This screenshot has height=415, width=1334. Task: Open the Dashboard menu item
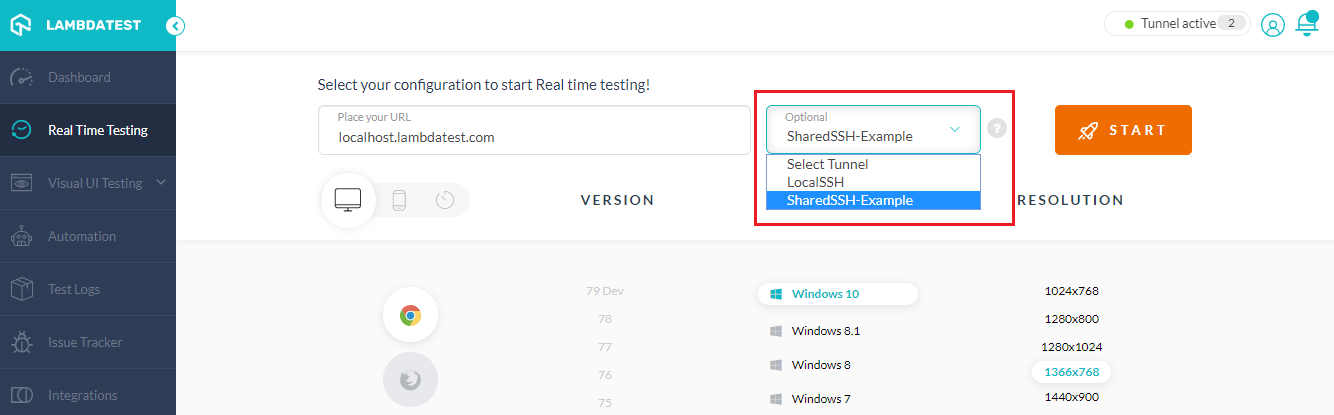pos(79,77)
